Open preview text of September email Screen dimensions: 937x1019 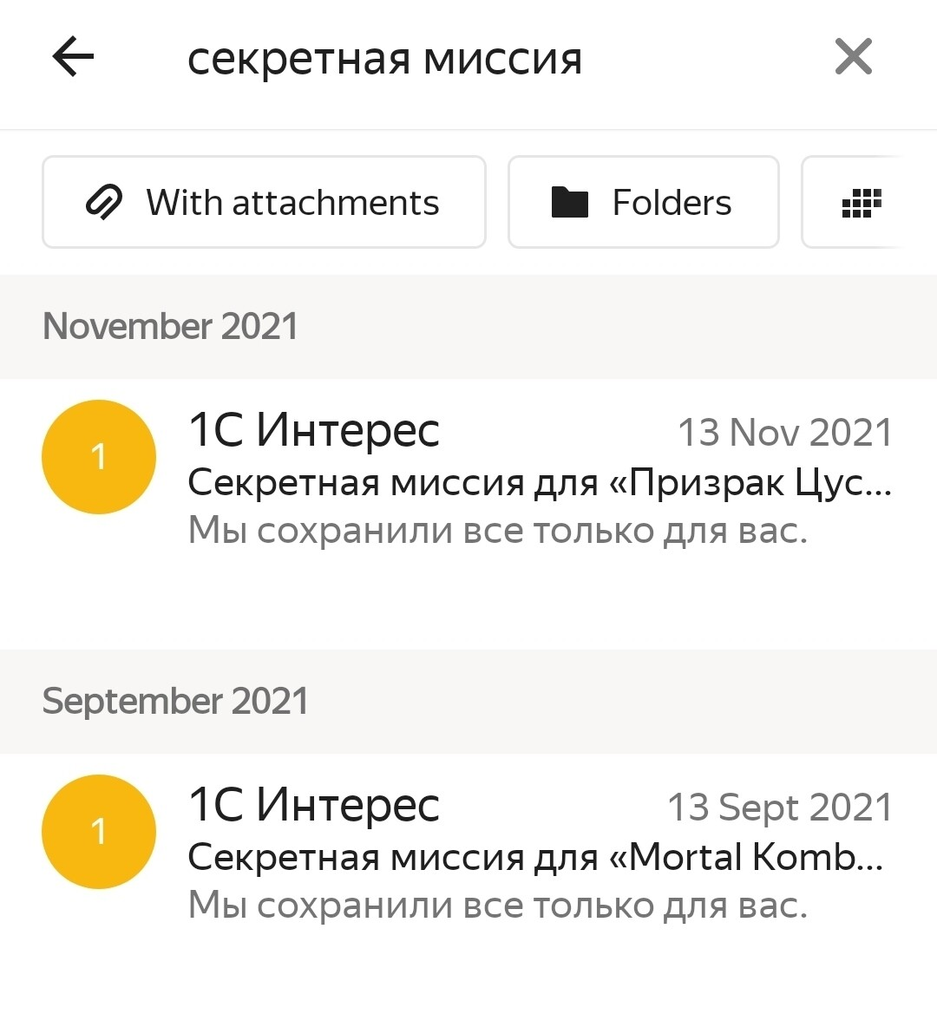(x=497, y=906)
